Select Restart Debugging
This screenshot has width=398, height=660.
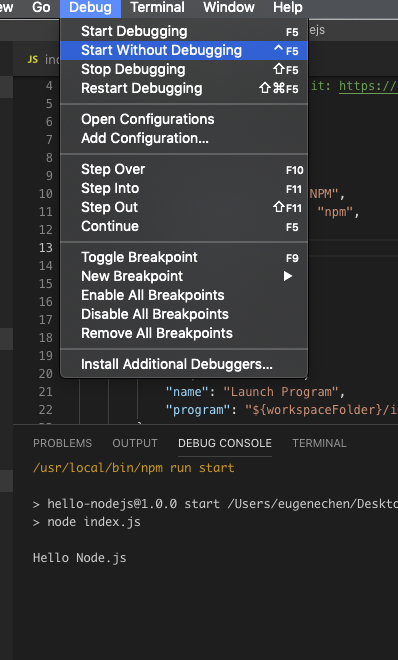pos(184,88)
